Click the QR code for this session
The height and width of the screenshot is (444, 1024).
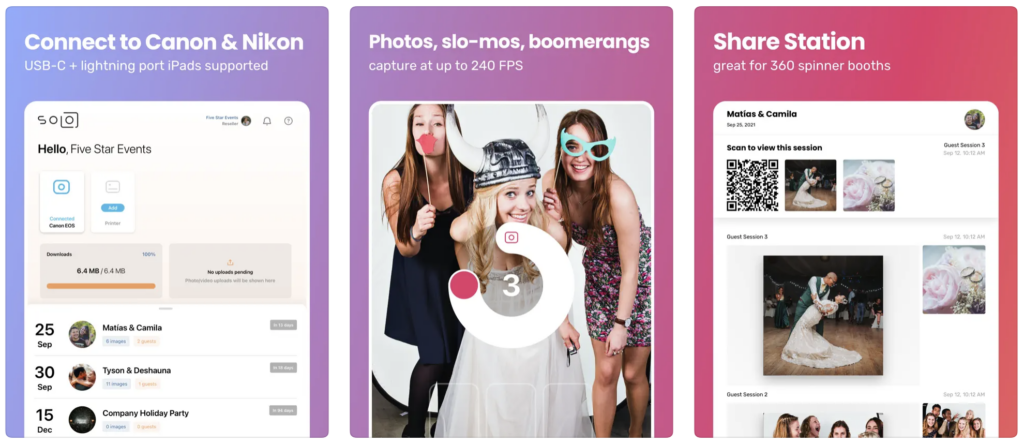coord(752,185)
